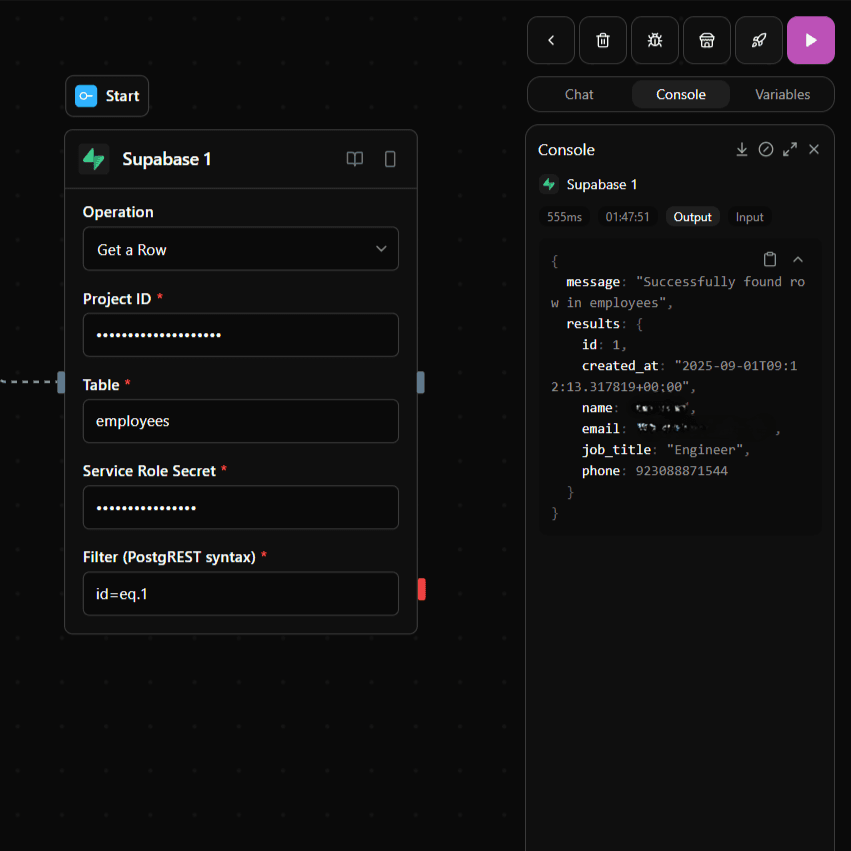Screen dimensions: 851x851
Task: Expand the console to full view
Action: point(790,149)
